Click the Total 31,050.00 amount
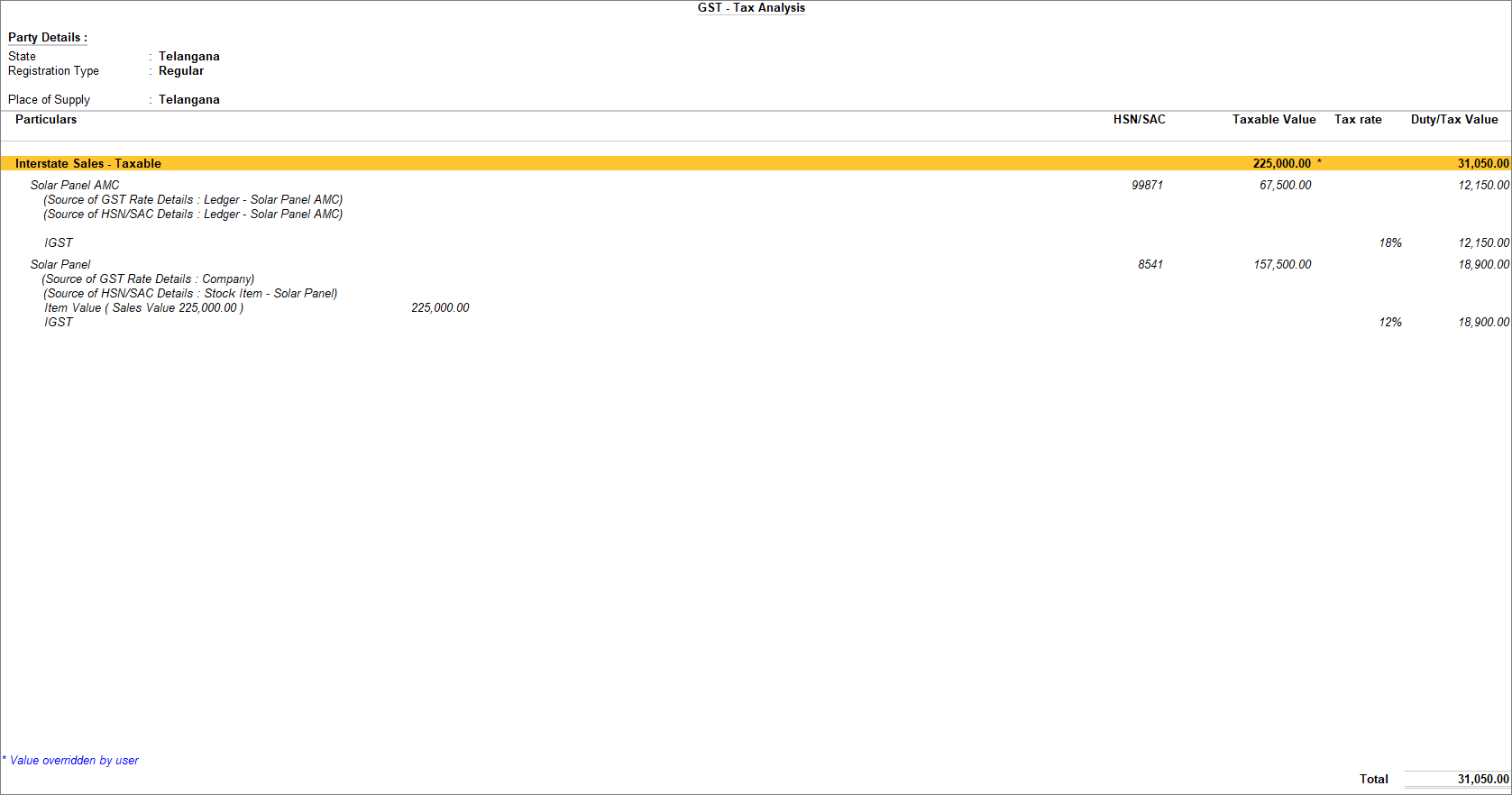This screenshot has width=1512, height=795. pyautogui.click(x=1483, y=779)
